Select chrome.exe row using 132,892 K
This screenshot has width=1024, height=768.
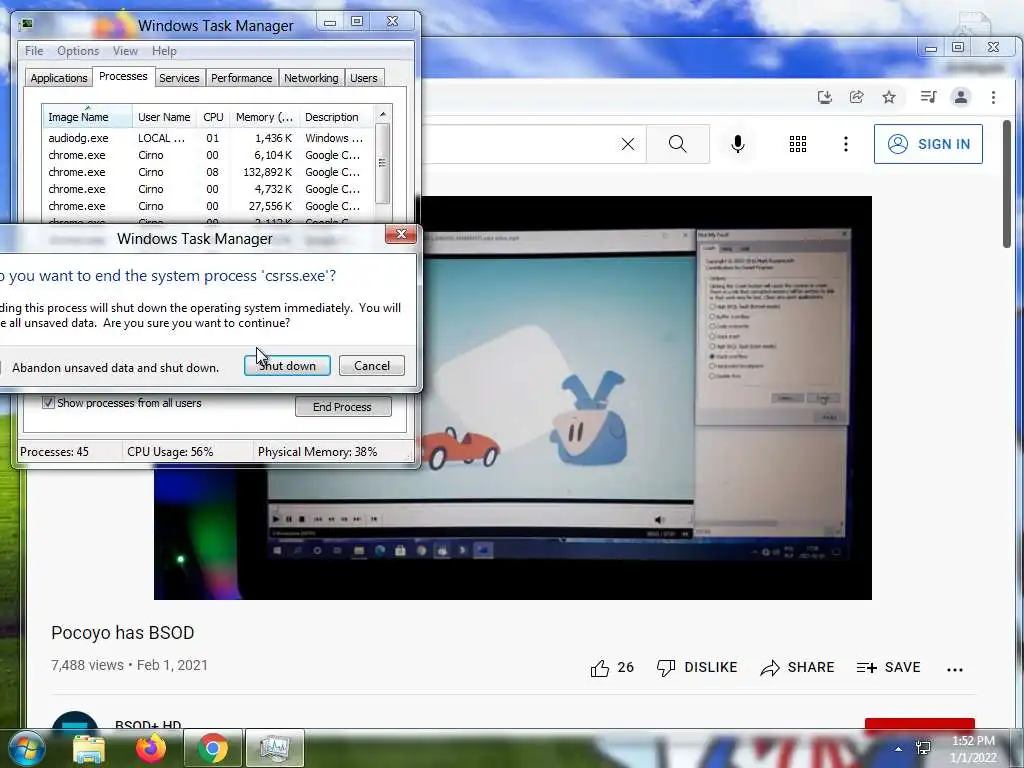pos(208,172)
